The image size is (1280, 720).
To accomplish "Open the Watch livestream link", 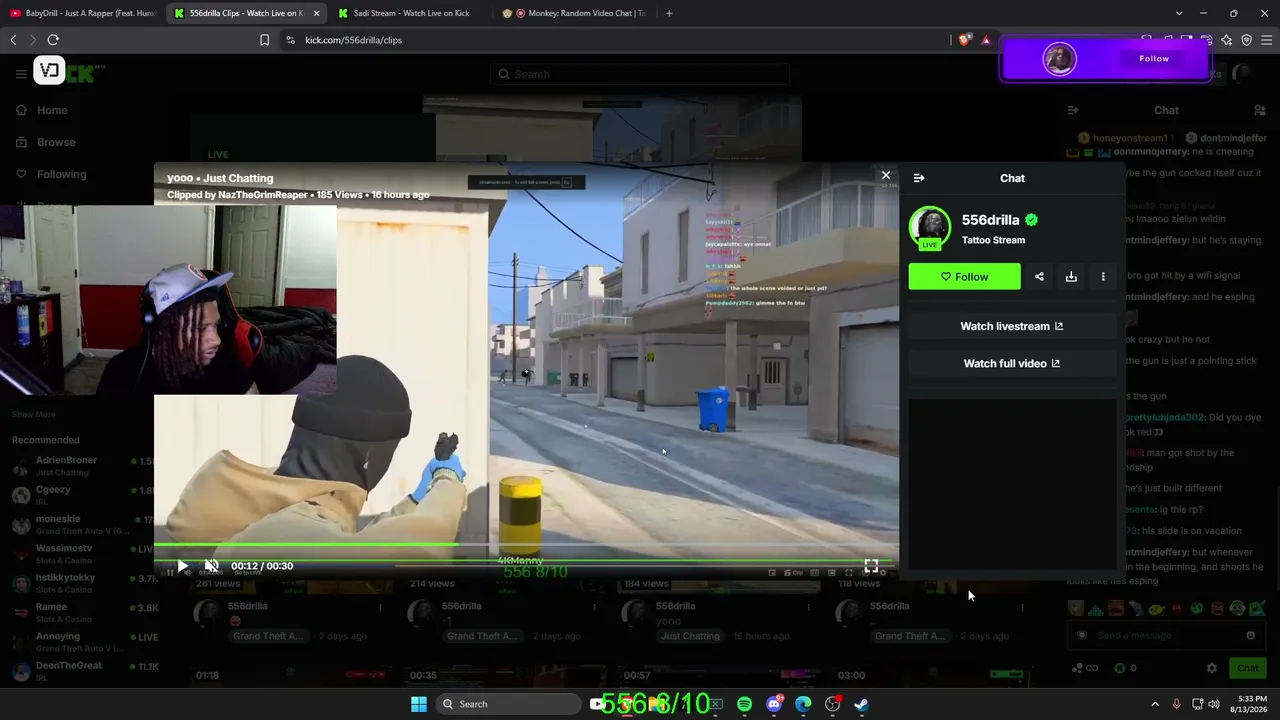I will 1012,326.
